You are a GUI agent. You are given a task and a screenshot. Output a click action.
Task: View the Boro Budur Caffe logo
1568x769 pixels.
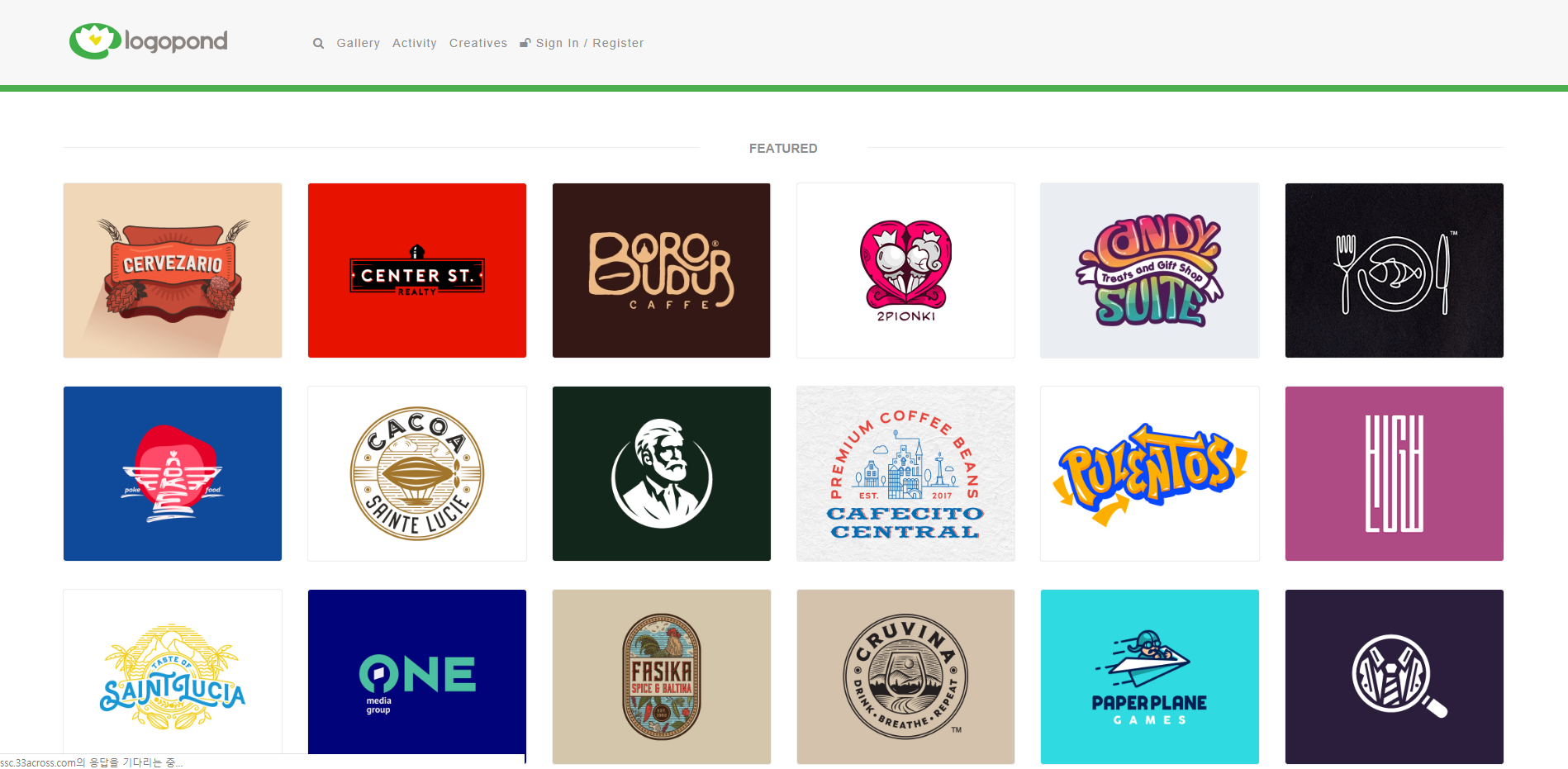pyautogui.click(x=662, y=270)
